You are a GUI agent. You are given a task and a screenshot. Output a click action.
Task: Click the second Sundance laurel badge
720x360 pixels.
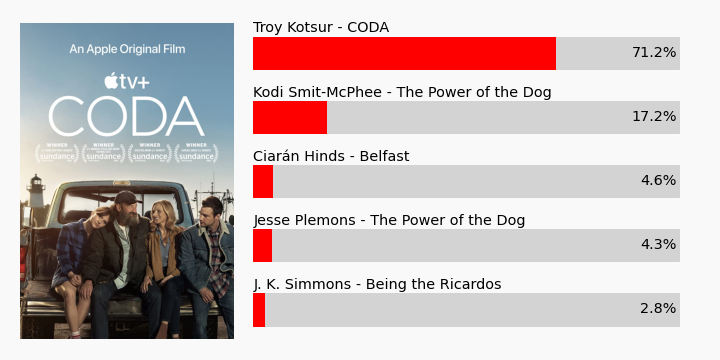tap(103, 153)
